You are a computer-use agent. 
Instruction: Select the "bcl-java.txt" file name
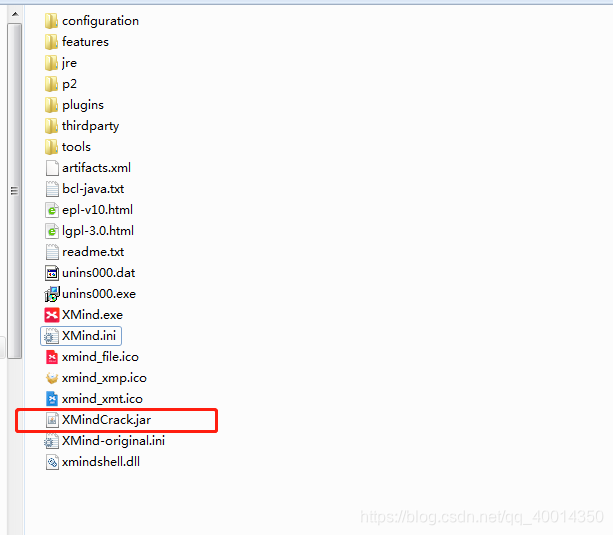(x=93, y=189)
